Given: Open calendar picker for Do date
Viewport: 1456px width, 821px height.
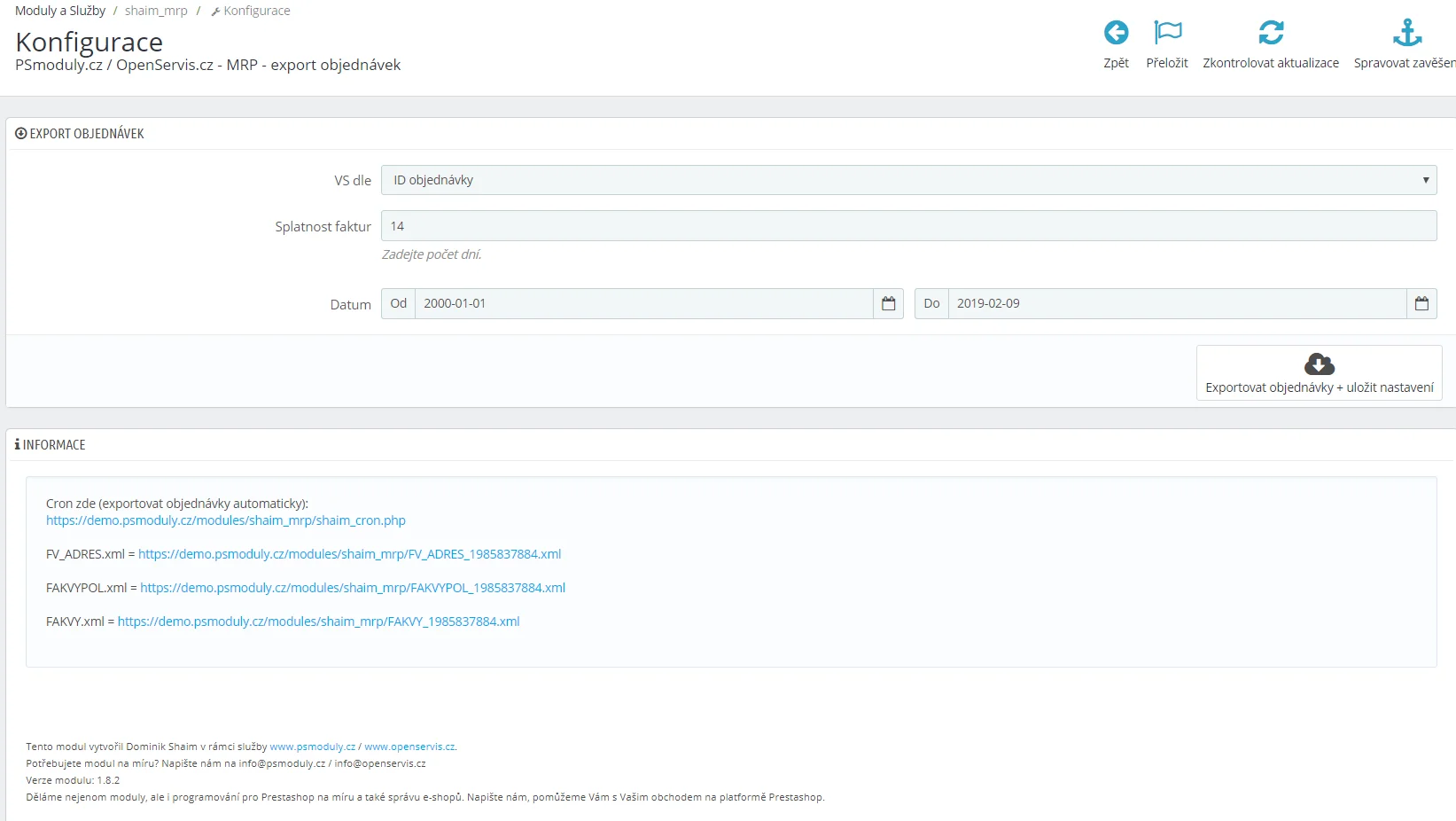Looking at the screenshot, I should pyautogui.click(x=1421, y=304).
